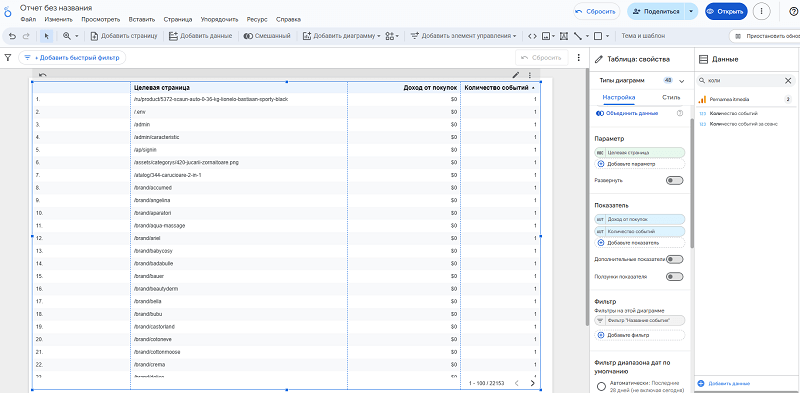Click the embed URL code-brackets icon
800x393 pixels.
(532, 36)
